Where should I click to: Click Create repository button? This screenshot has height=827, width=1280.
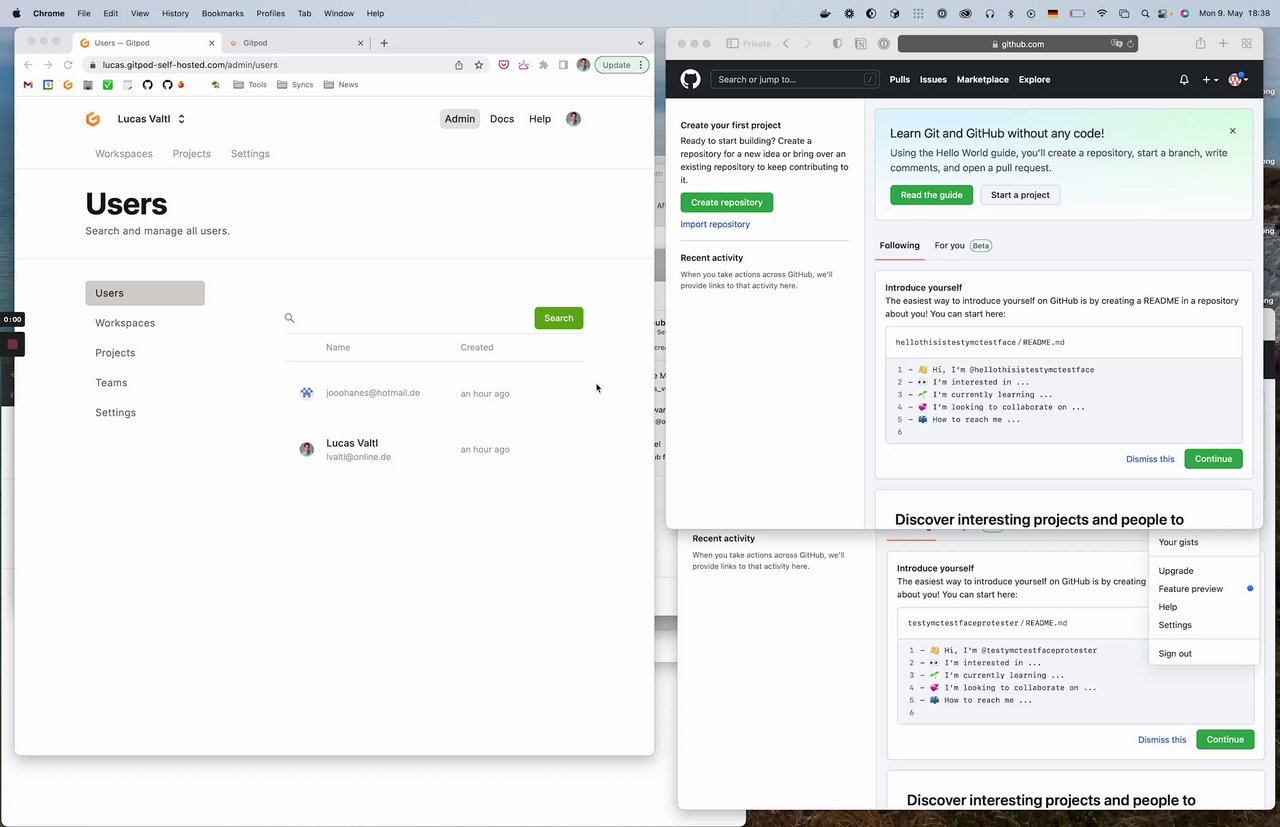click(727, 202)
